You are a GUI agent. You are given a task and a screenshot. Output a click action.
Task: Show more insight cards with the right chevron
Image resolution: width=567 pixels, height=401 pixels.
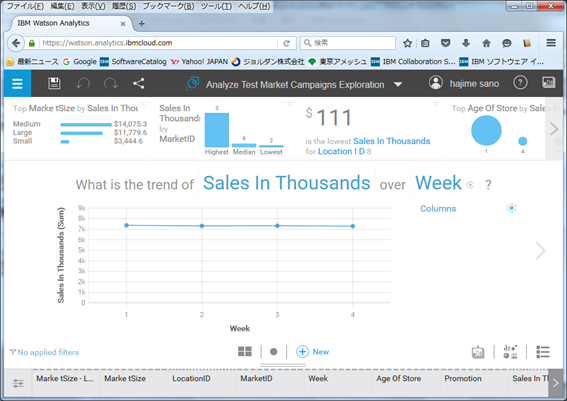pos(554,129)
